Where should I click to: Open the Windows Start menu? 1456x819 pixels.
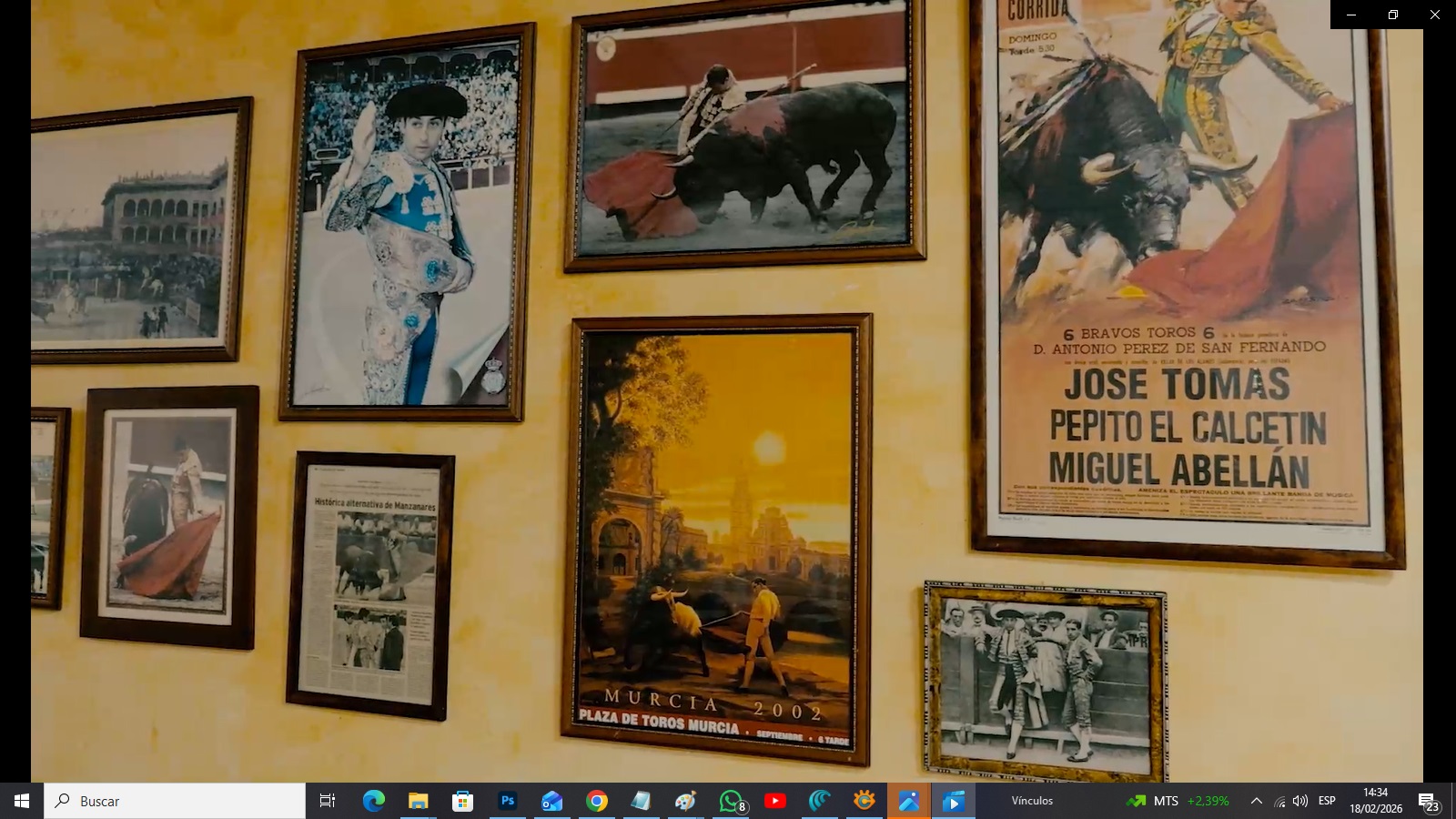tap(22, 801)
